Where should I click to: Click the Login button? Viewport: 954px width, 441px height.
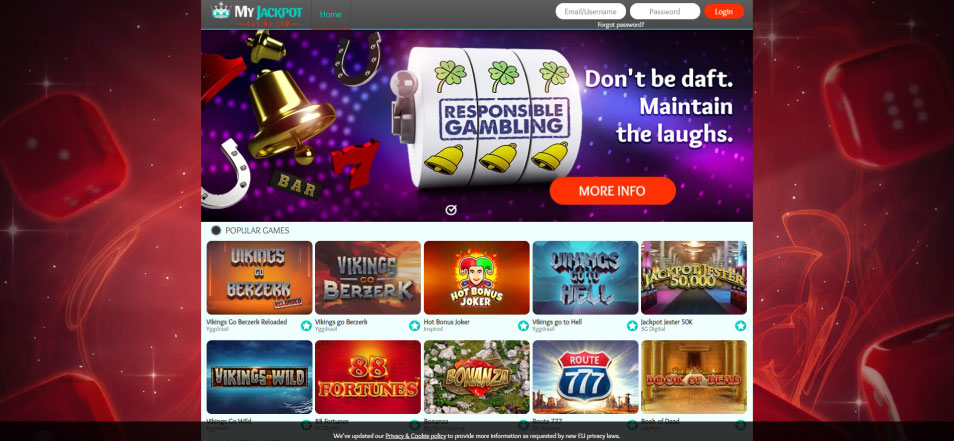coord(724,12)
